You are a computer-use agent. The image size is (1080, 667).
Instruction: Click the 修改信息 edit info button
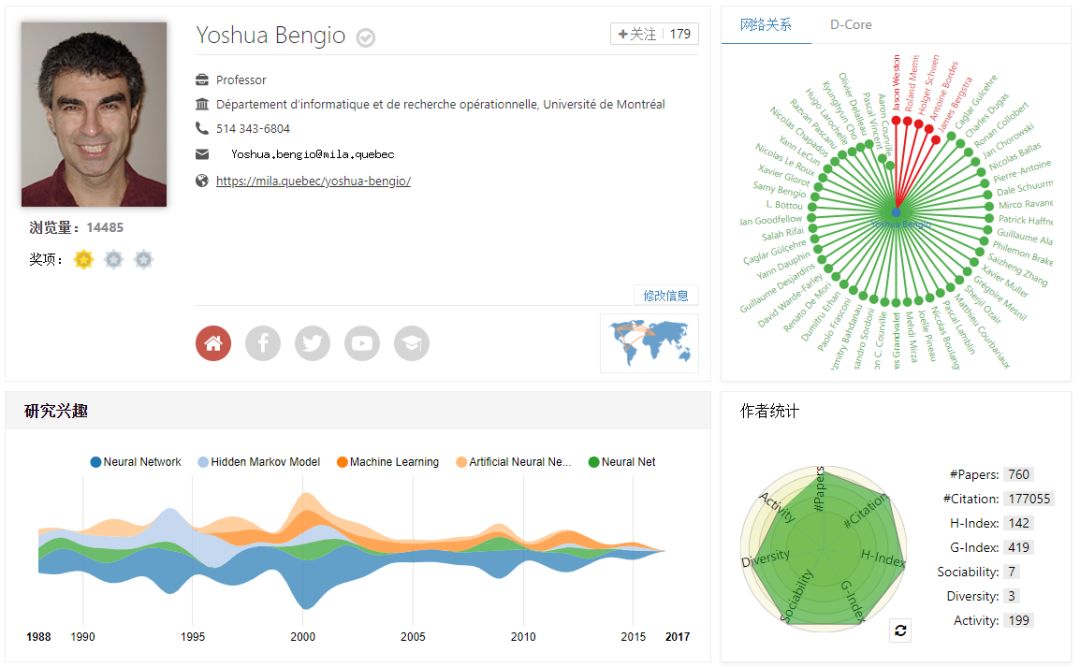tap(666, 295)
